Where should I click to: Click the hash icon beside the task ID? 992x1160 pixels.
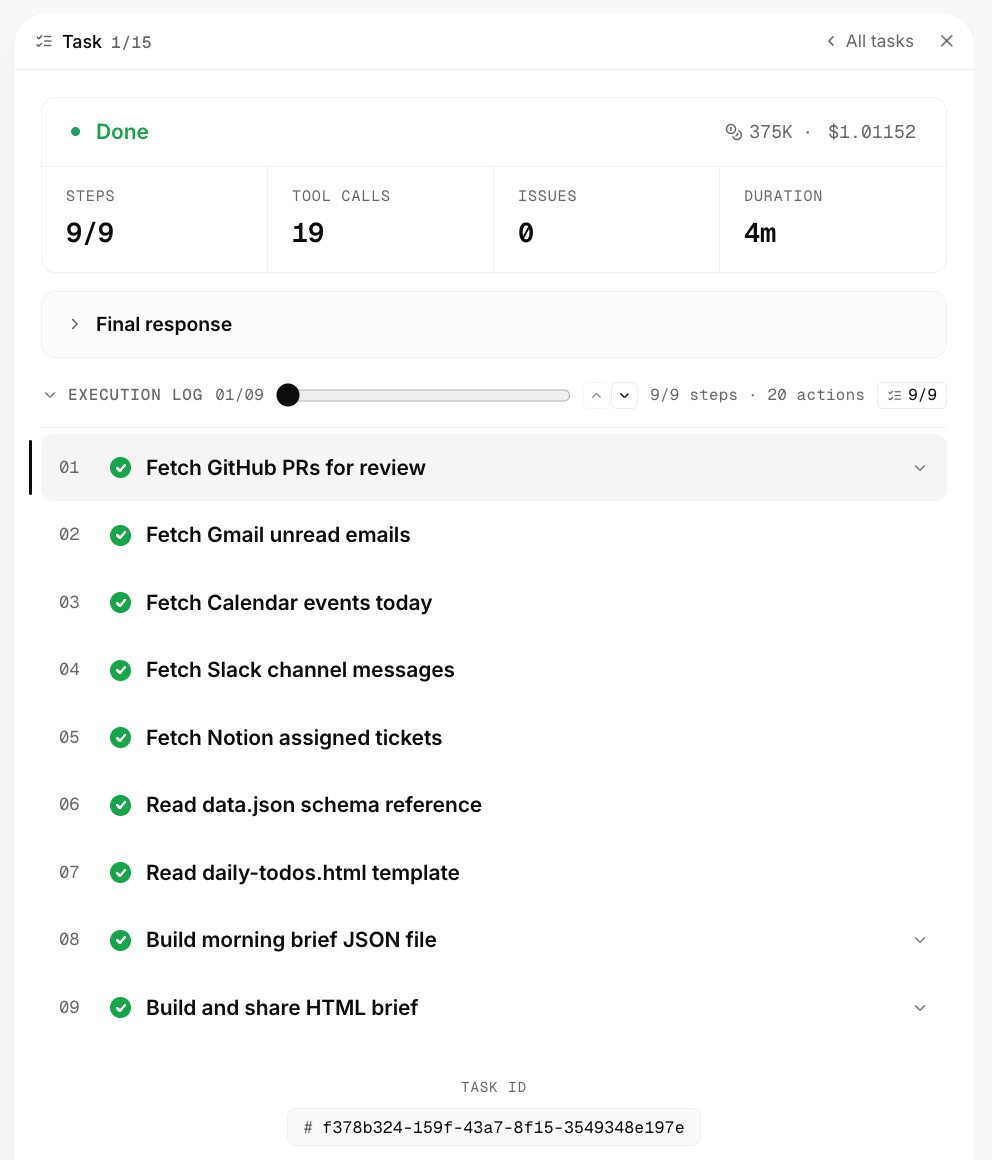(x=308, y=1127)
